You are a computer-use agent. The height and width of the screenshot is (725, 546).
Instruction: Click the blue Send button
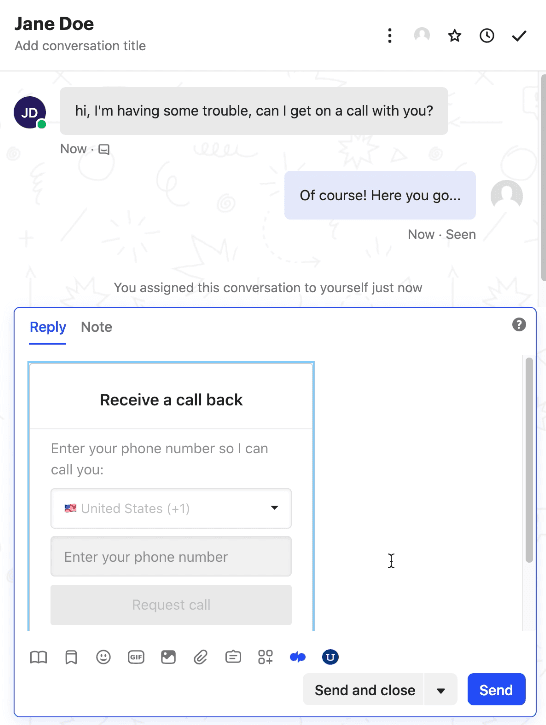click(x=496, y=689)
